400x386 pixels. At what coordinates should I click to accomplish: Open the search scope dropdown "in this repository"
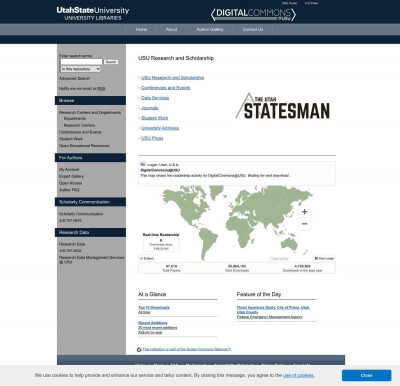80,69
